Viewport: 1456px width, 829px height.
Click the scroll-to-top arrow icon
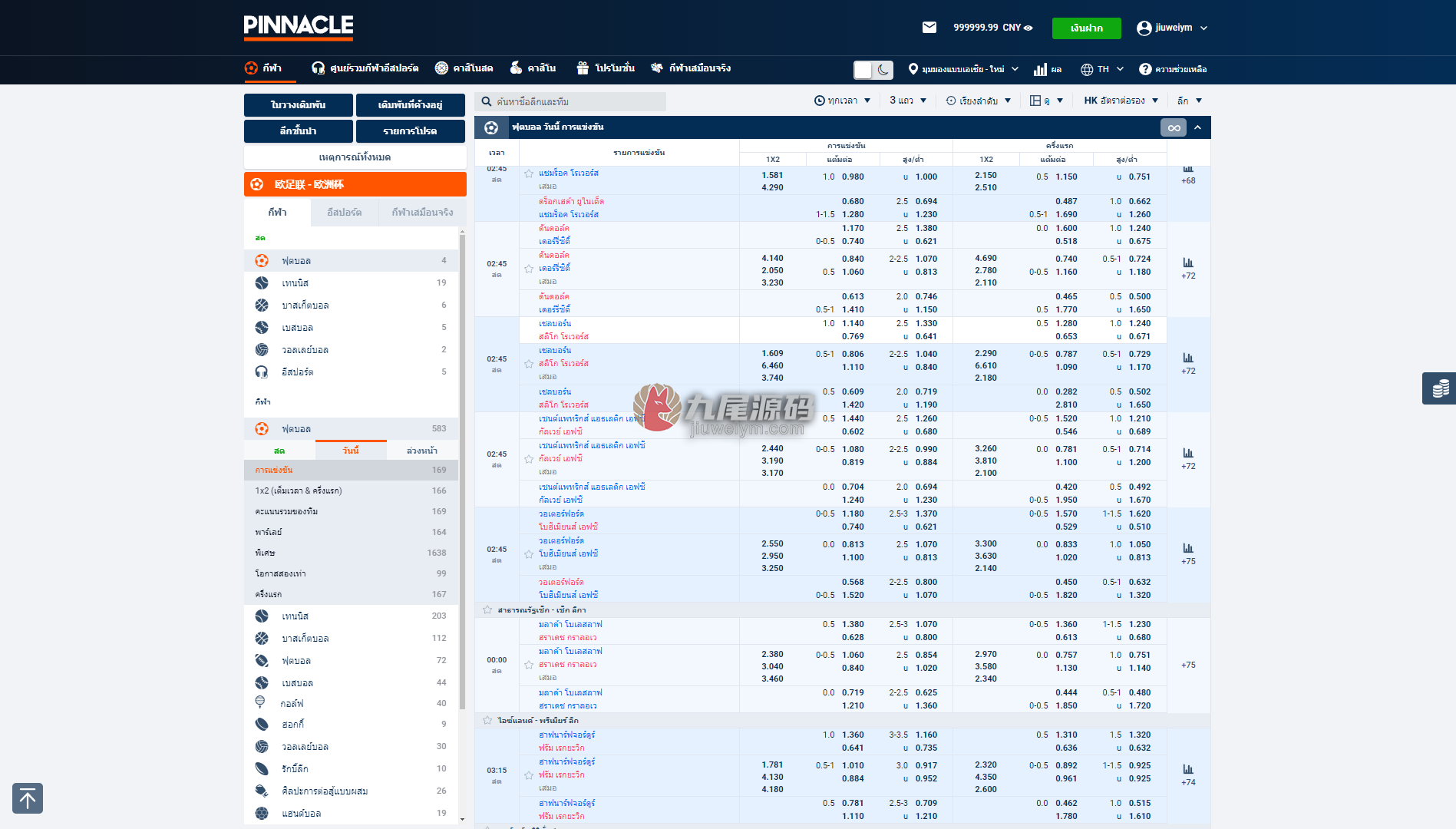click(28, 798)
